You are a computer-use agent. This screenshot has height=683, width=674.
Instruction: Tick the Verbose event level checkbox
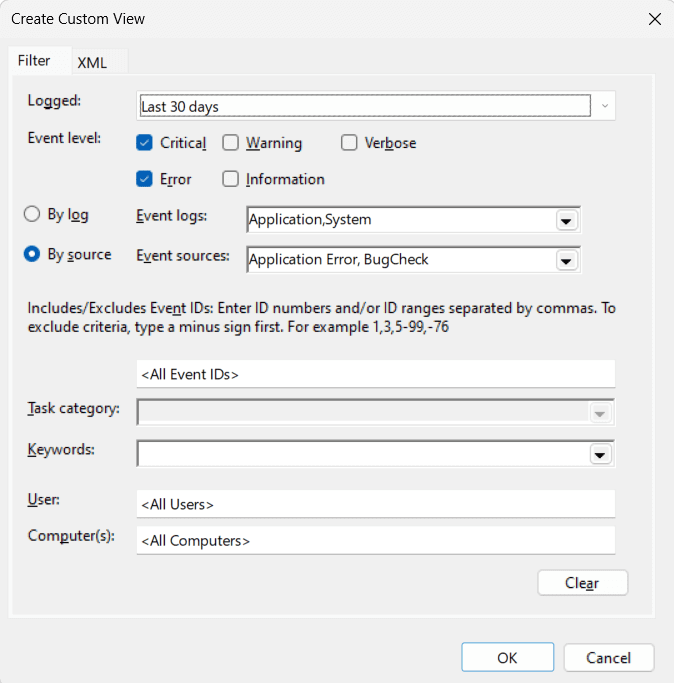(x=349, y=143)
